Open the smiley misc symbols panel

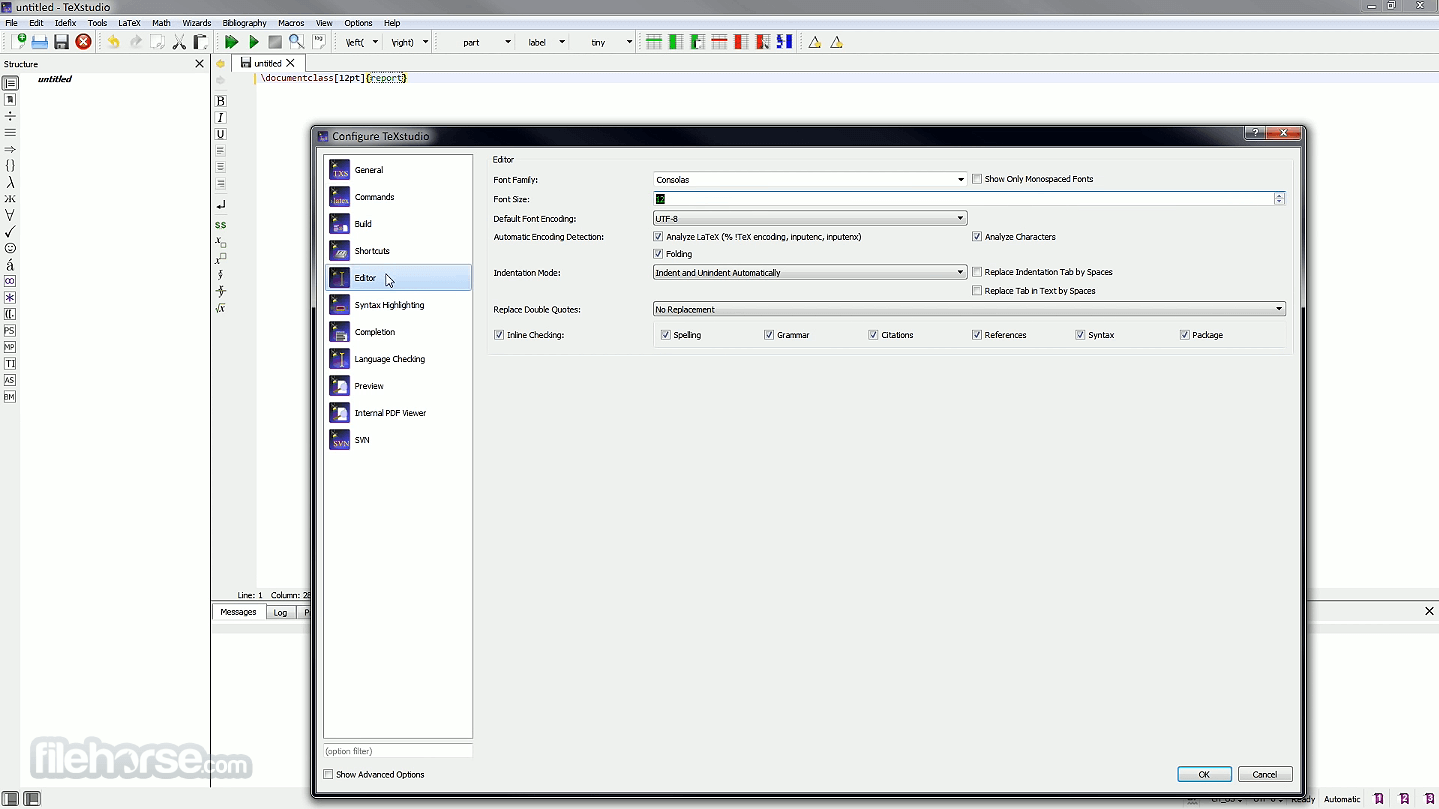tap(10, 248)
